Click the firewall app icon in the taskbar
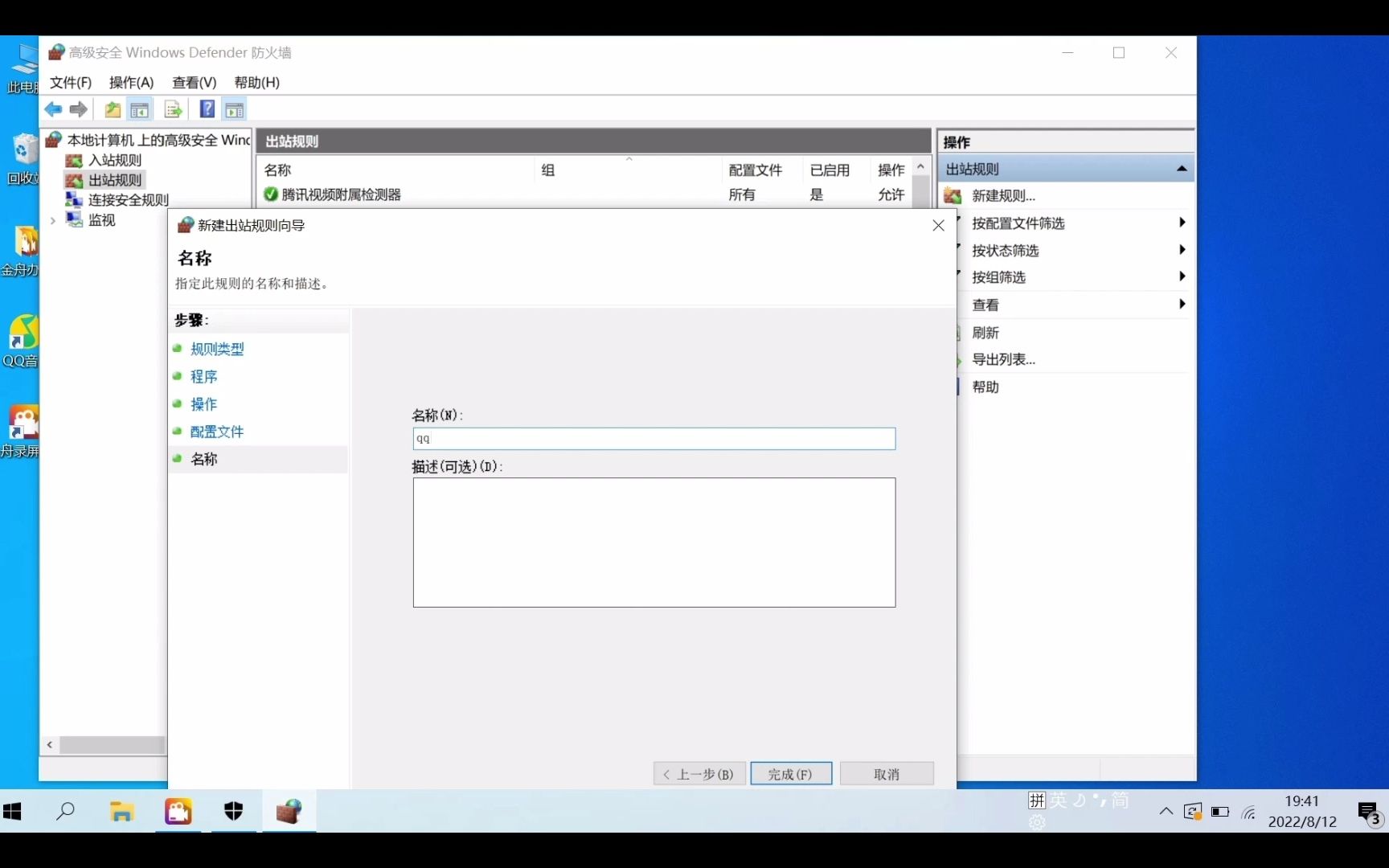 tap(289, 812)
